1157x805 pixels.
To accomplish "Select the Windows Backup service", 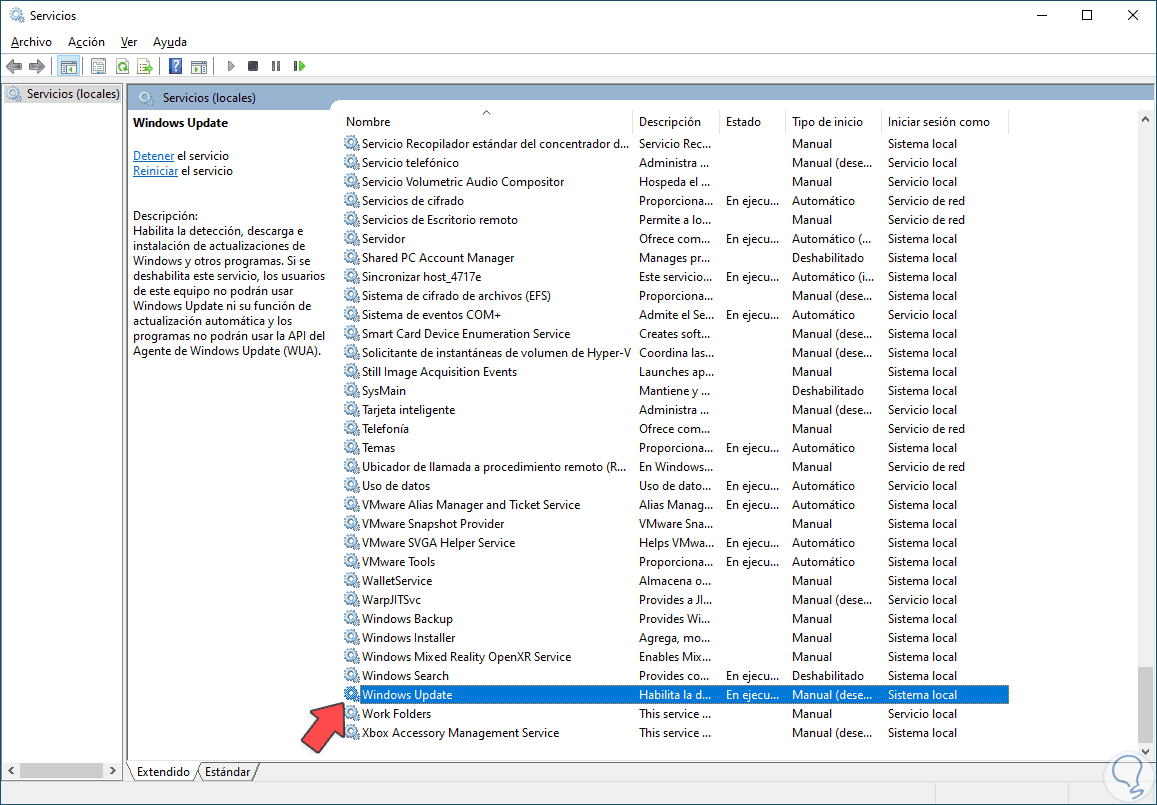I will 676,618.
